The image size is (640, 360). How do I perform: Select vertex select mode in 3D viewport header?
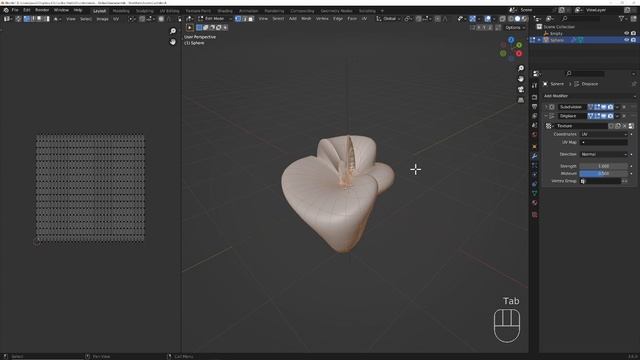(x=238, y=19)
